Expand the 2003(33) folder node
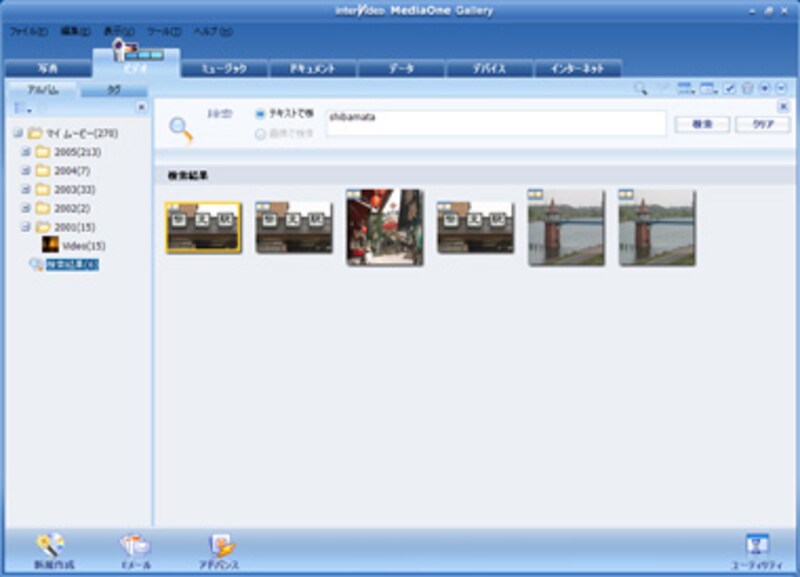The width and height of the screenshot is (800, 577). (26, 189)
